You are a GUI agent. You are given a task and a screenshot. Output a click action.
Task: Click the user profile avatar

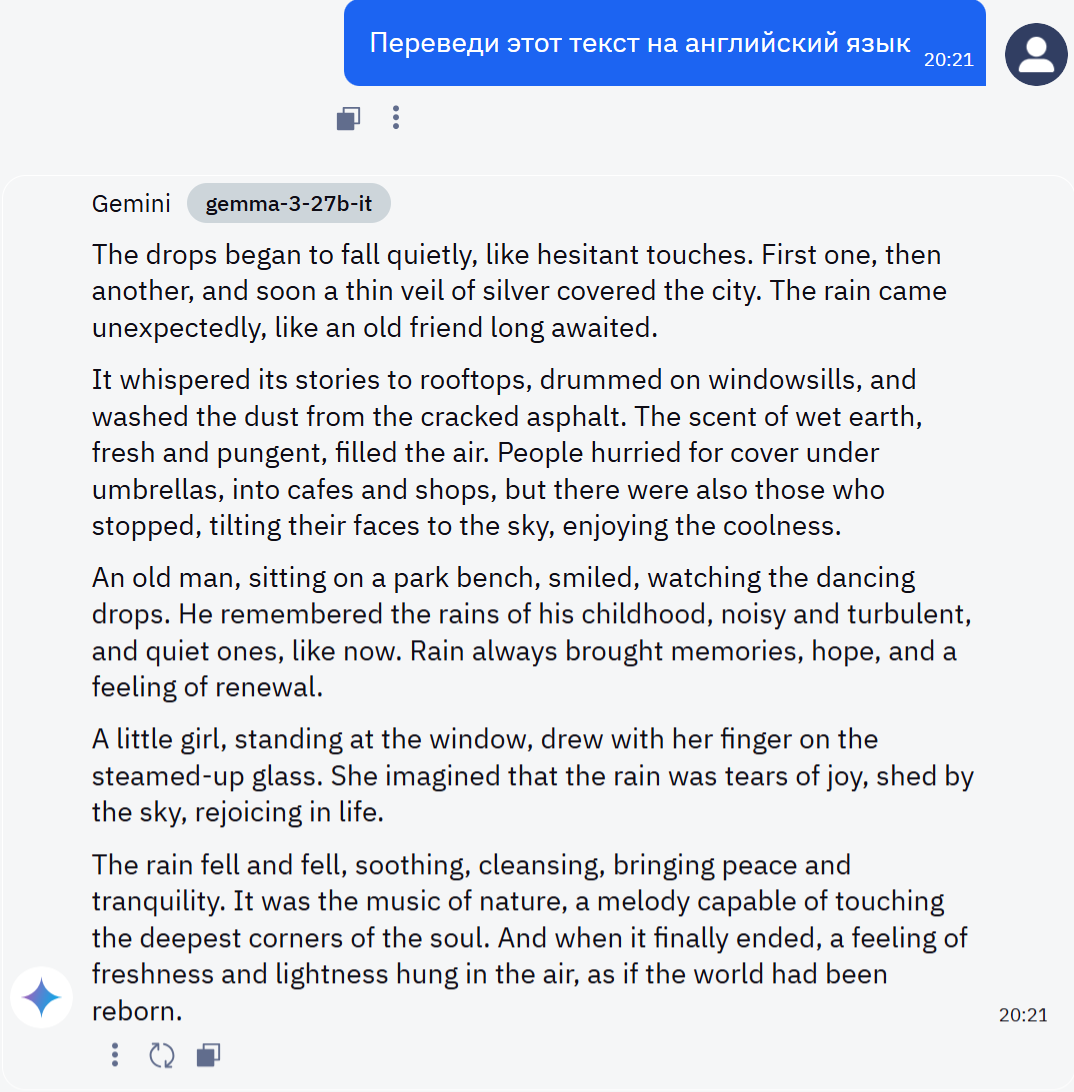(1035, 55)
